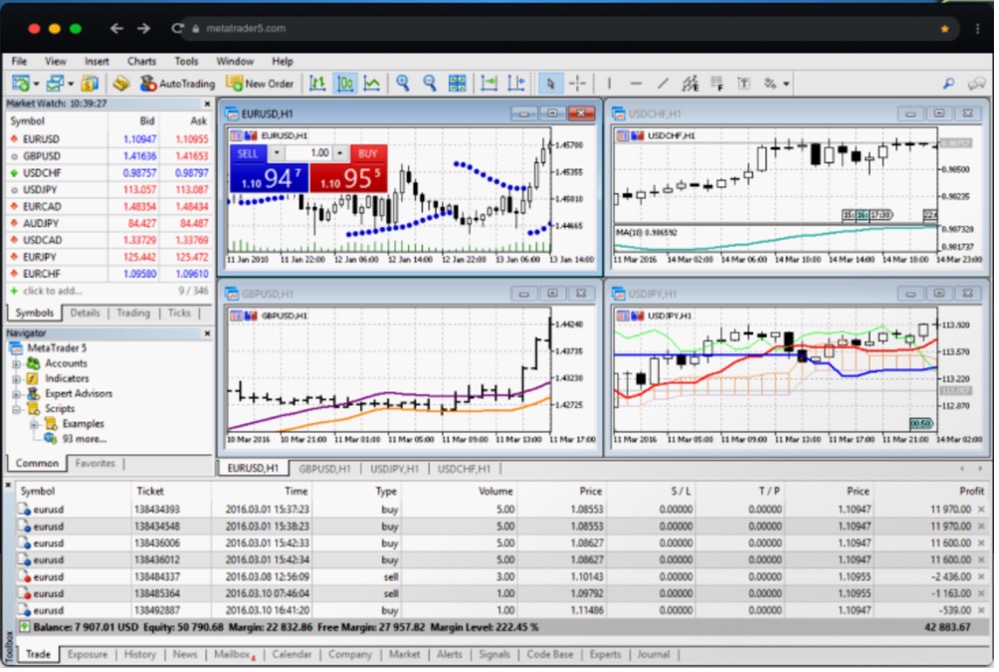Switch chart to line chart view
This screenshot has width=999, height=672.
[372, 84]
